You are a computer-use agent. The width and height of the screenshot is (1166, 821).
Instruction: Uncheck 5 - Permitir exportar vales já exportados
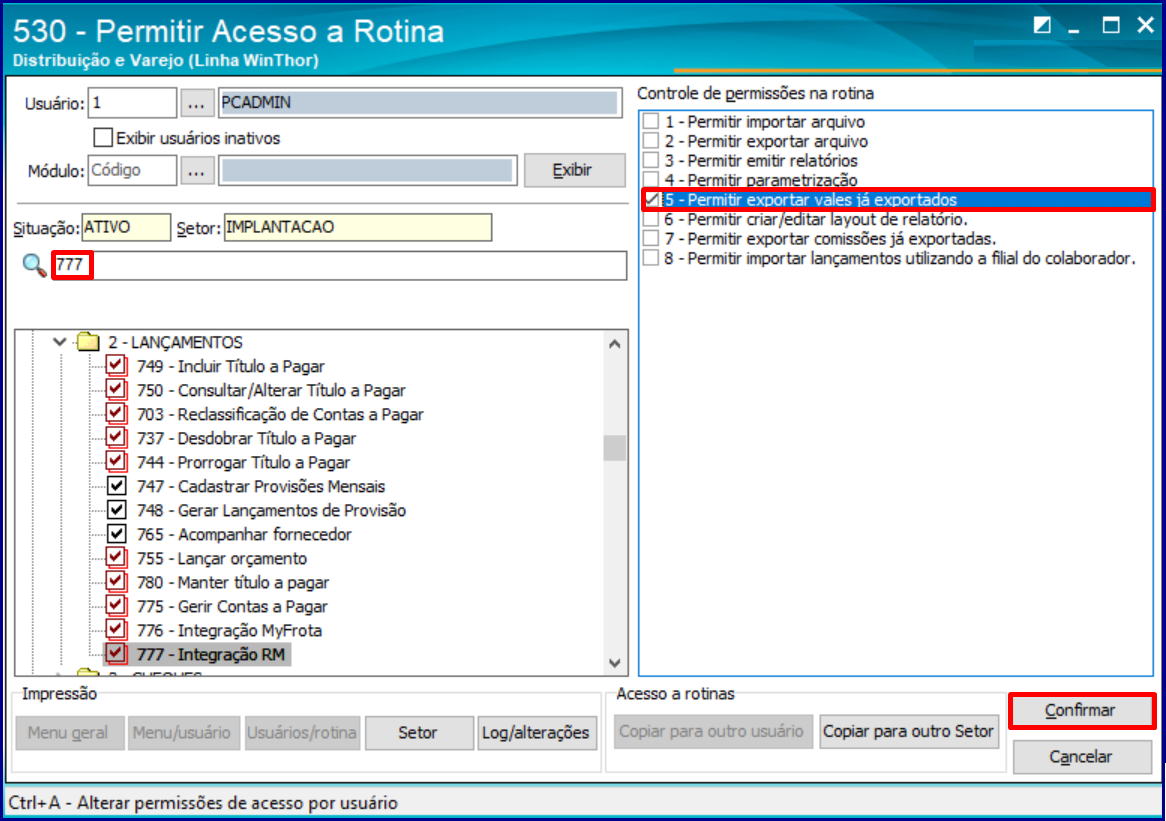pos(652,199)
